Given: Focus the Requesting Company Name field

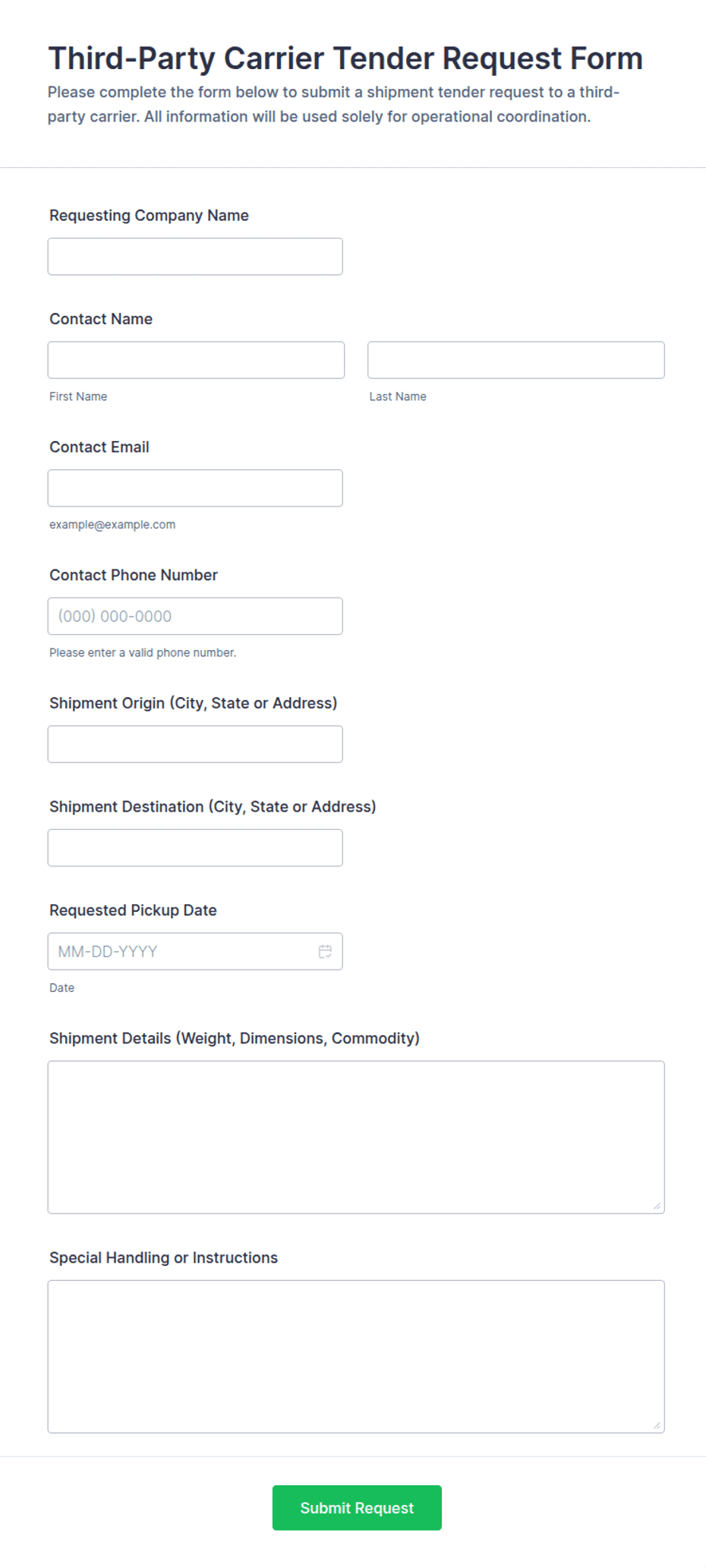Looking at the screenshot, I should [195, 257].
